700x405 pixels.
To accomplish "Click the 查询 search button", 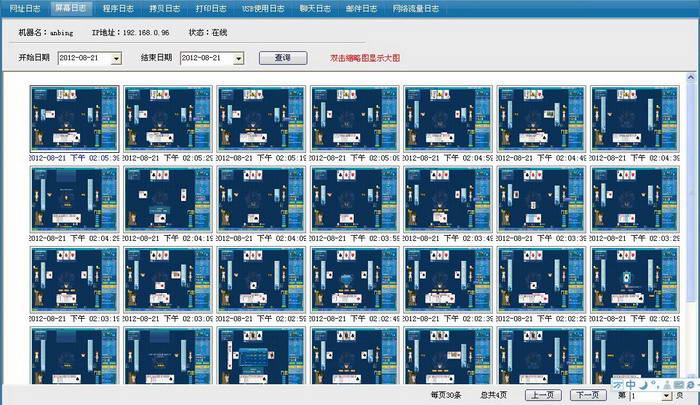I will [x=283, y=58].
